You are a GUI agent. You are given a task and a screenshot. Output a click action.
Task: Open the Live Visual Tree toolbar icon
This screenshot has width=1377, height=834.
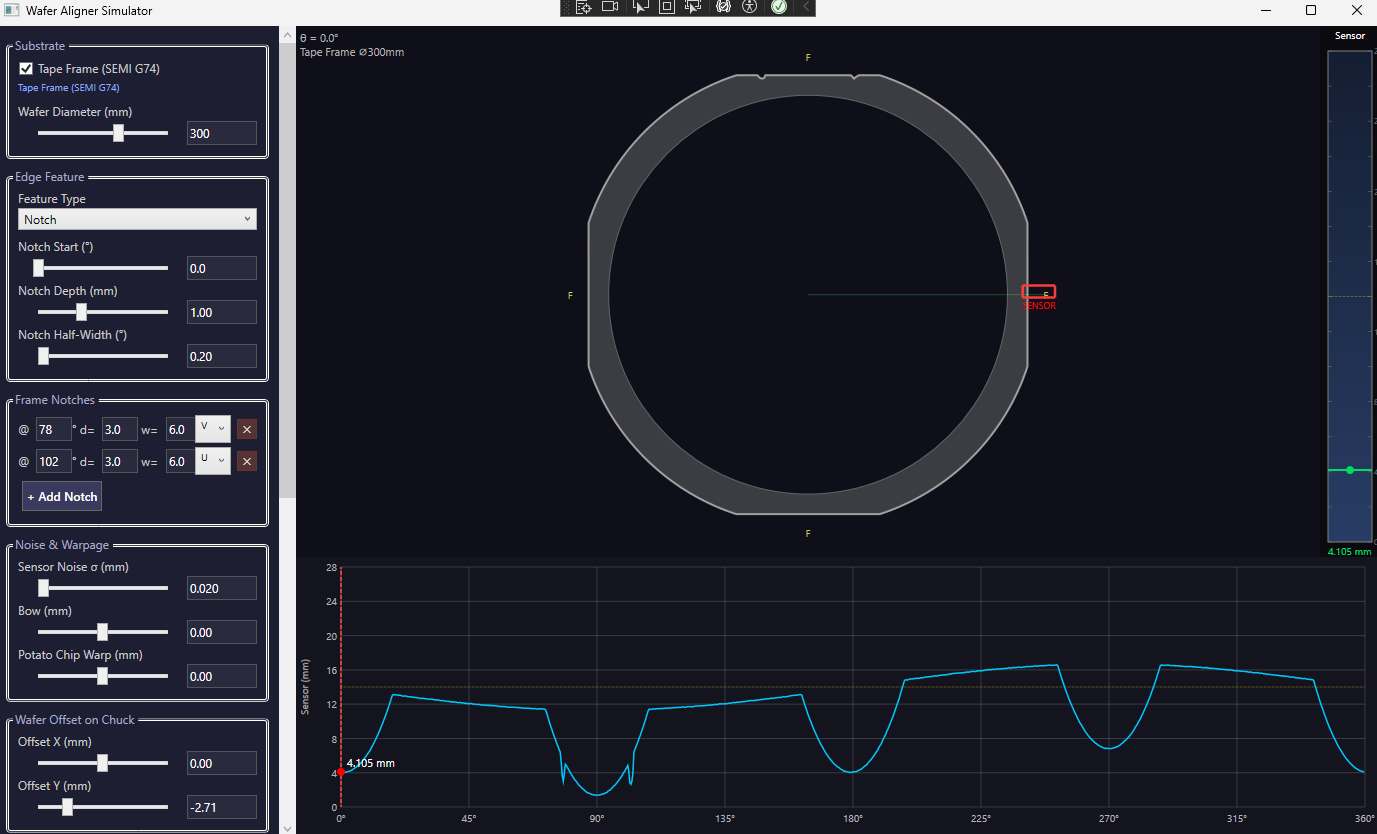[x=584, y=7]
